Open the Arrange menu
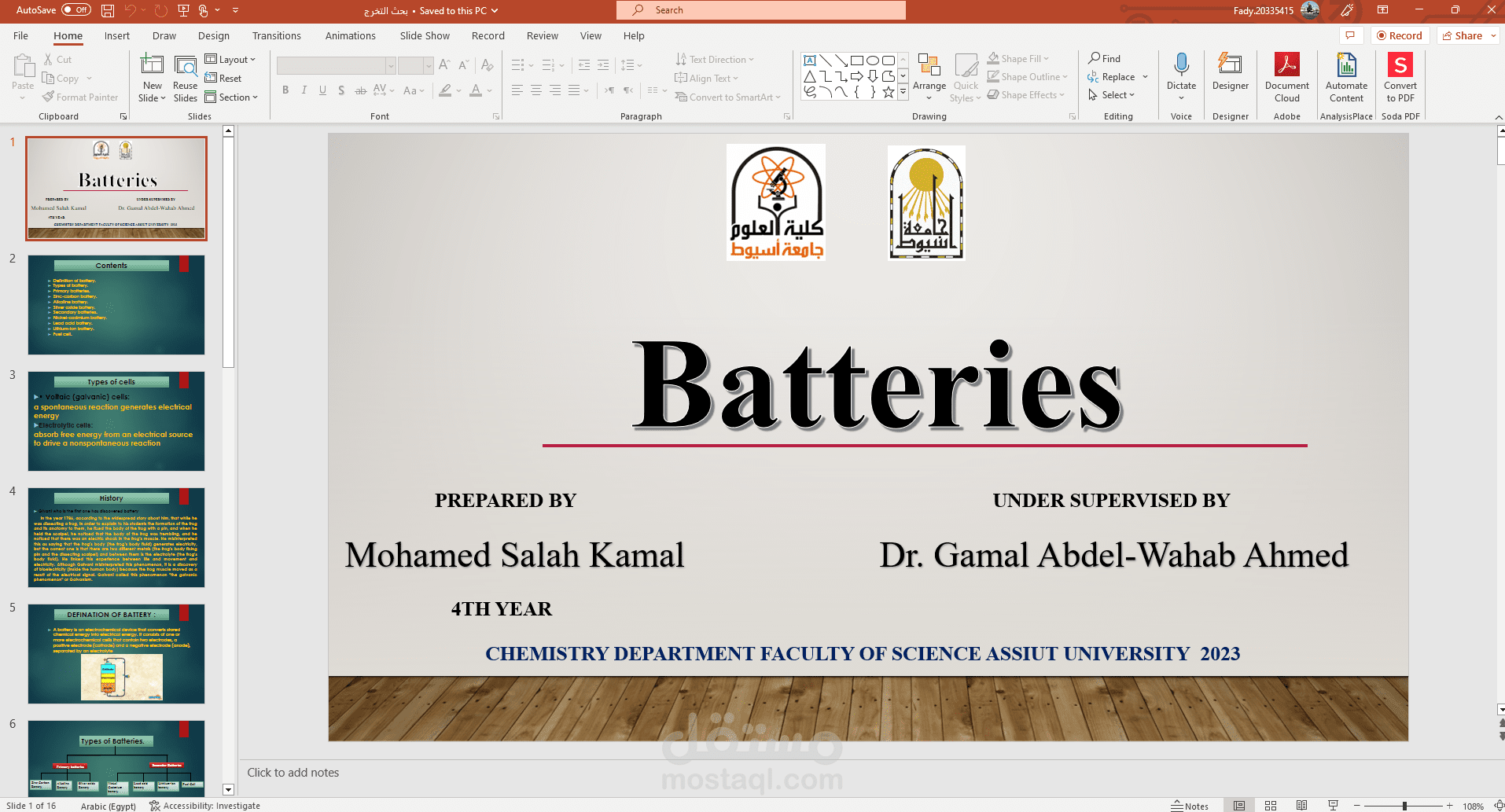Screen dimensions: 1505x812 coord(929,79)
